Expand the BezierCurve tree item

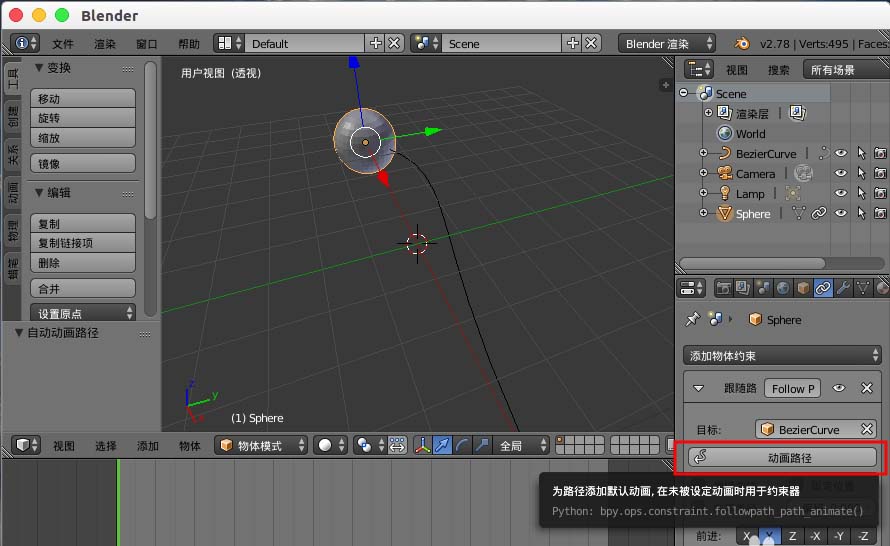pos(703,153)
